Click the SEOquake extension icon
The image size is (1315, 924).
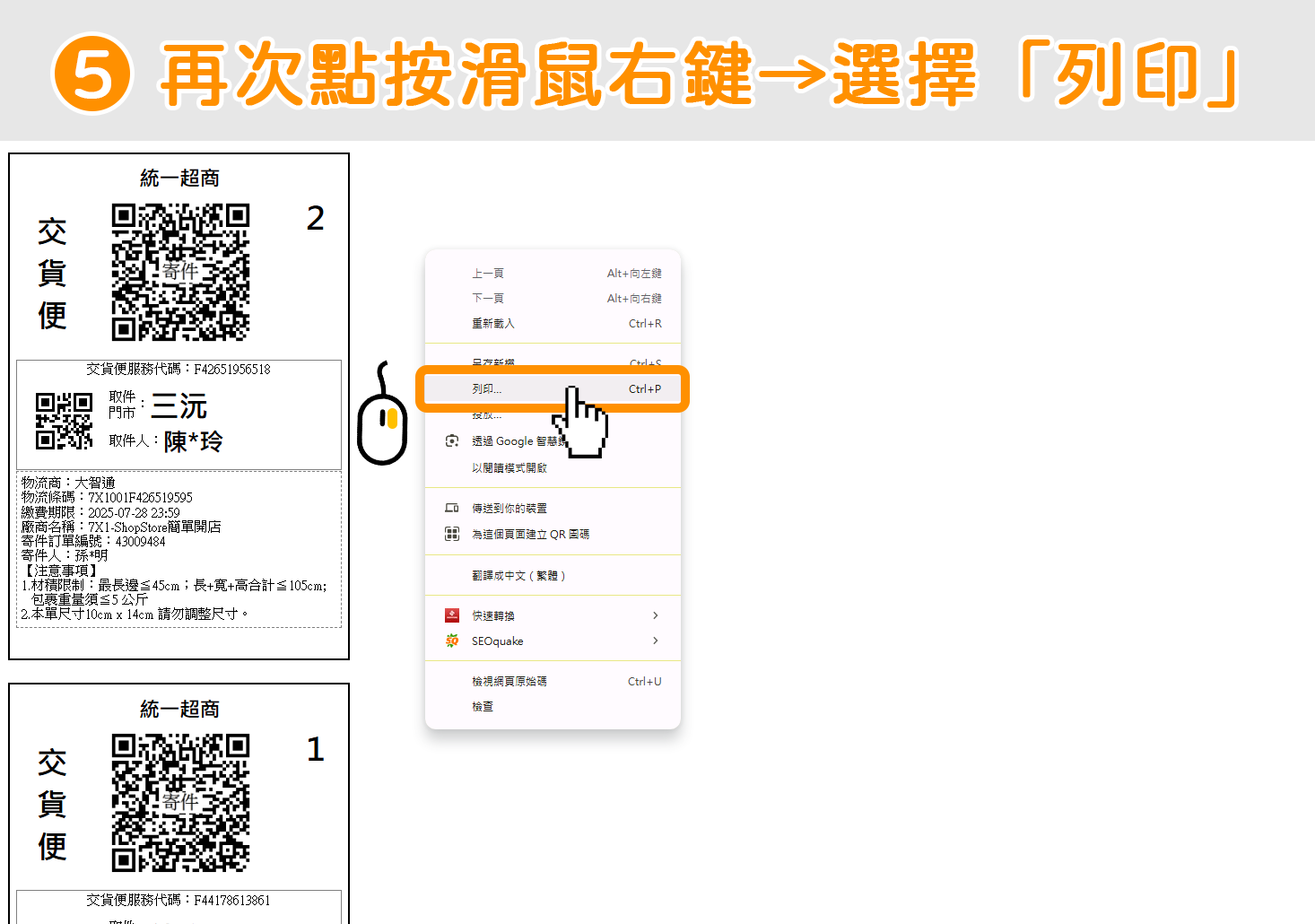click(x=452, y=641)
